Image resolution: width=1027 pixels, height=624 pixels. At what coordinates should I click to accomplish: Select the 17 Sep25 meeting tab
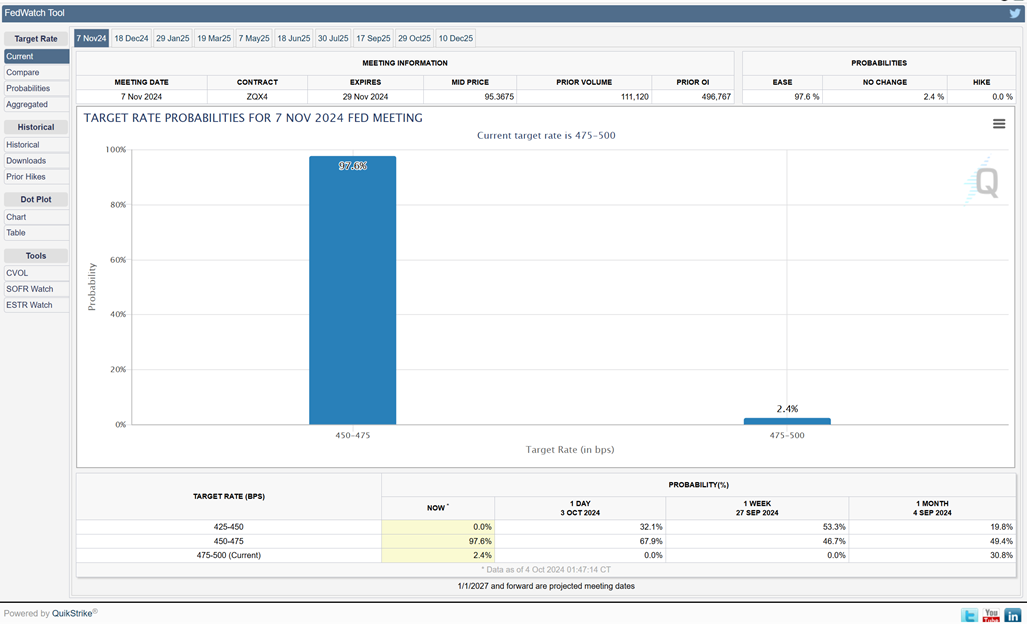[374, 38]
